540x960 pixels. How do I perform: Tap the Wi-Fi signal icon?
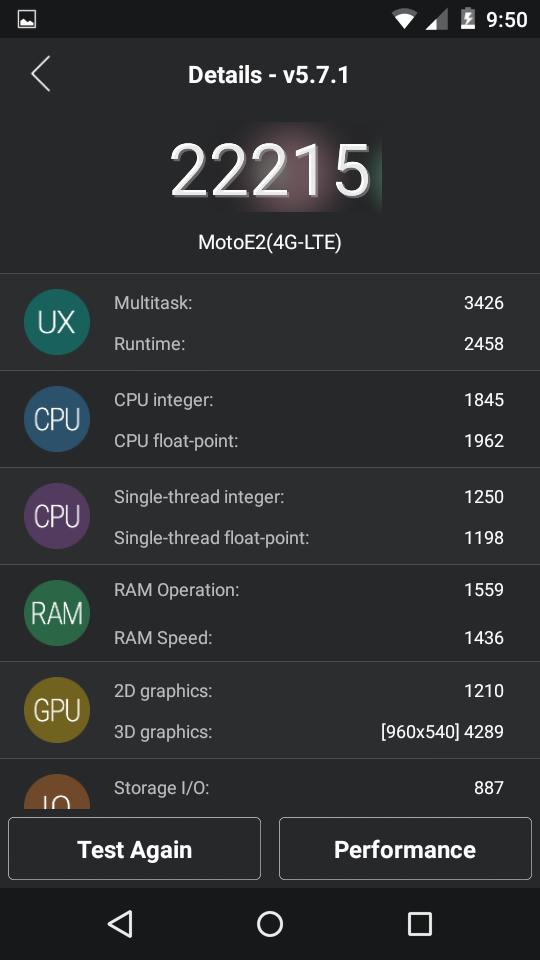click(404, 19)
